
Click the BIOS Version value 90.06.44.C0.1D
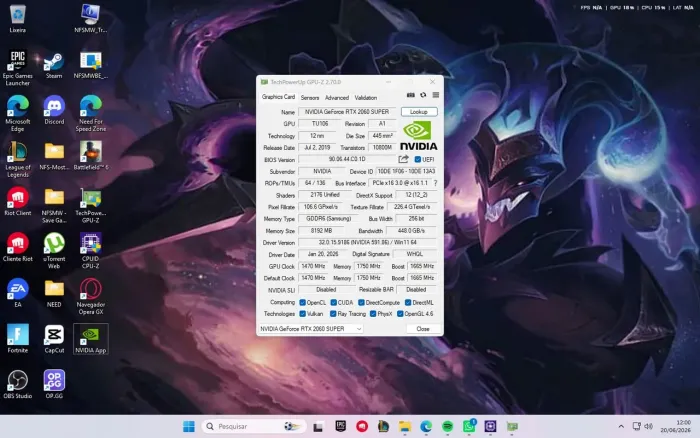[347, 159]
